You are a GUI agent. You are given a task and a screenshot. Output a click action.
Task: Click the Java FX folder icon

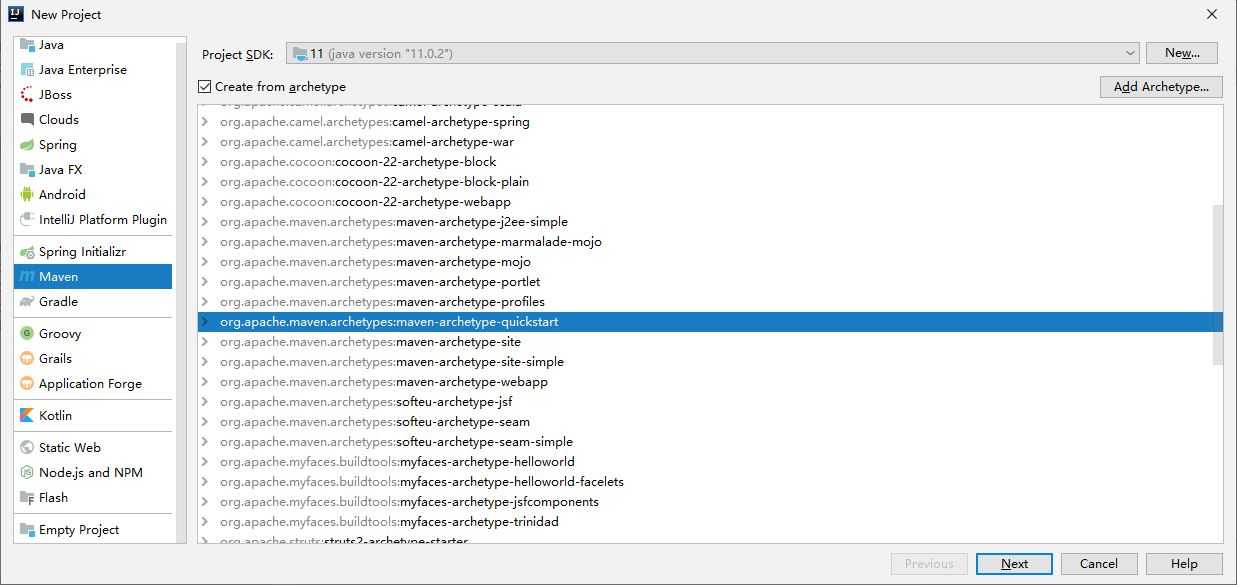point(27,170)
